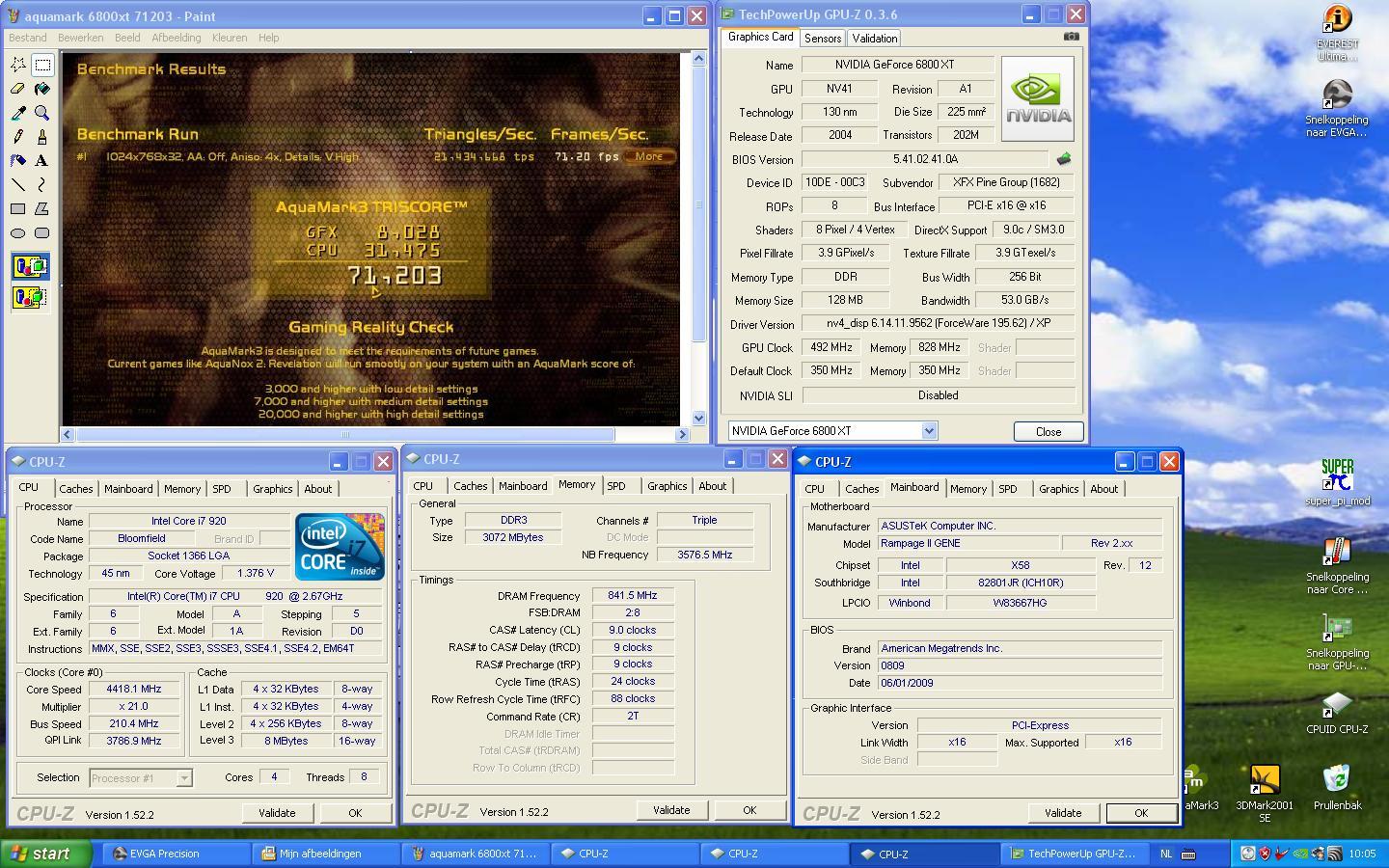Screen dimensions: 1389x868
Task: Choose the Eraser tool in Paint
Action: (18, 89)
